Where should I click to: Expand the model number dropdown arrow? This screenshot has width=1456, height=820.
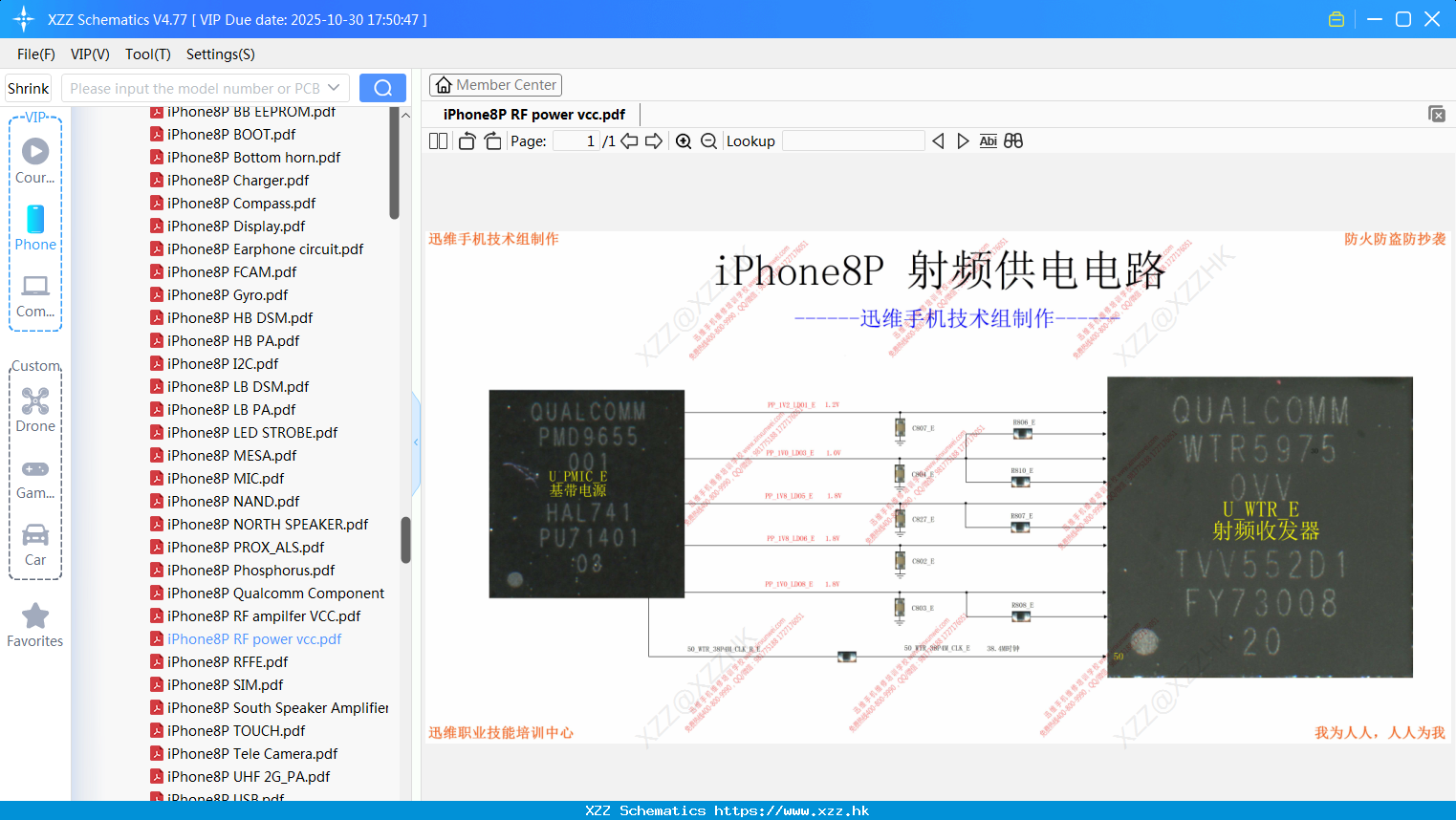(334, 88)
